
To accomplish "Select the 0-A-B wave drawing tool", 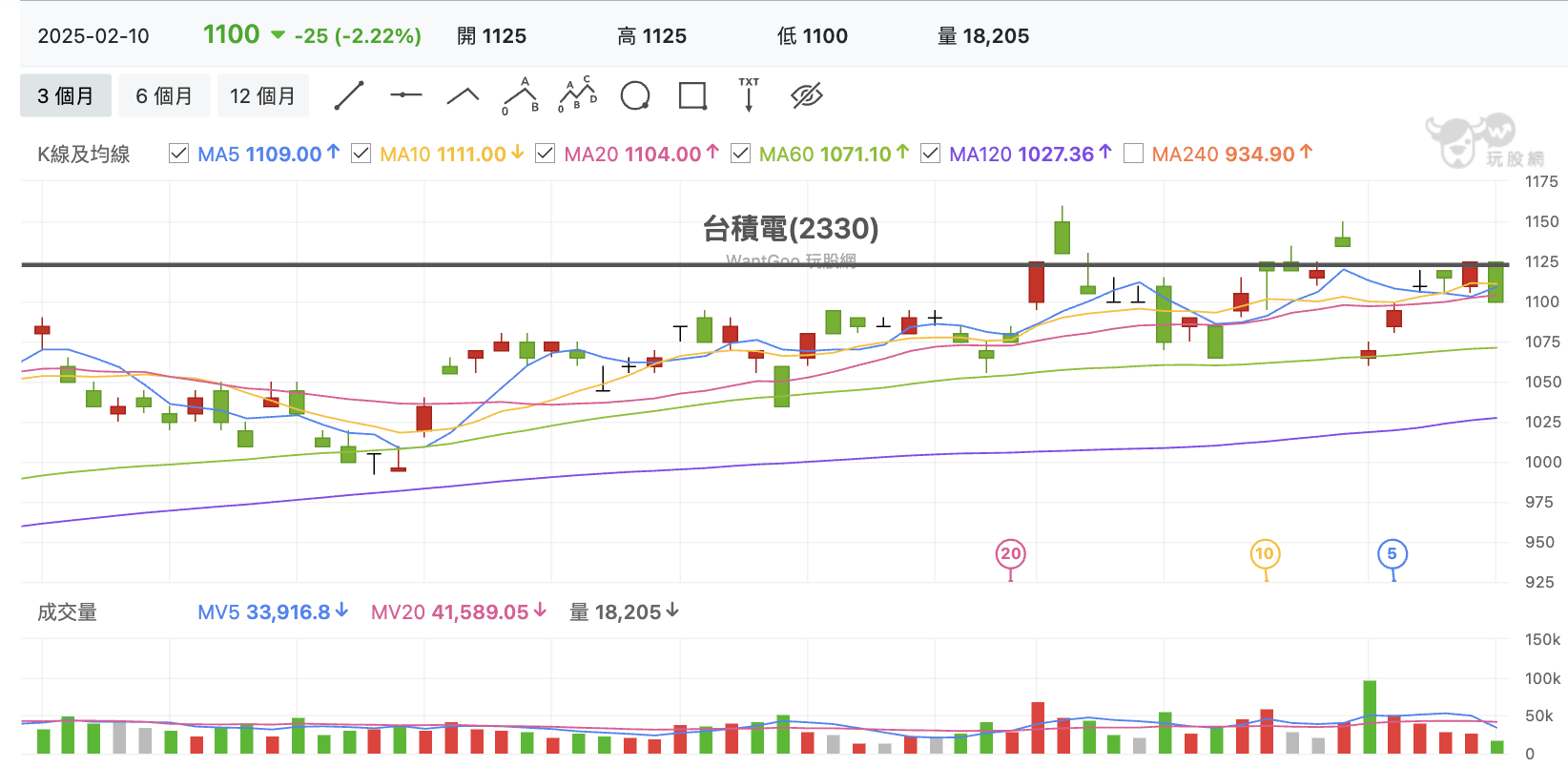I will pos(521,95).
